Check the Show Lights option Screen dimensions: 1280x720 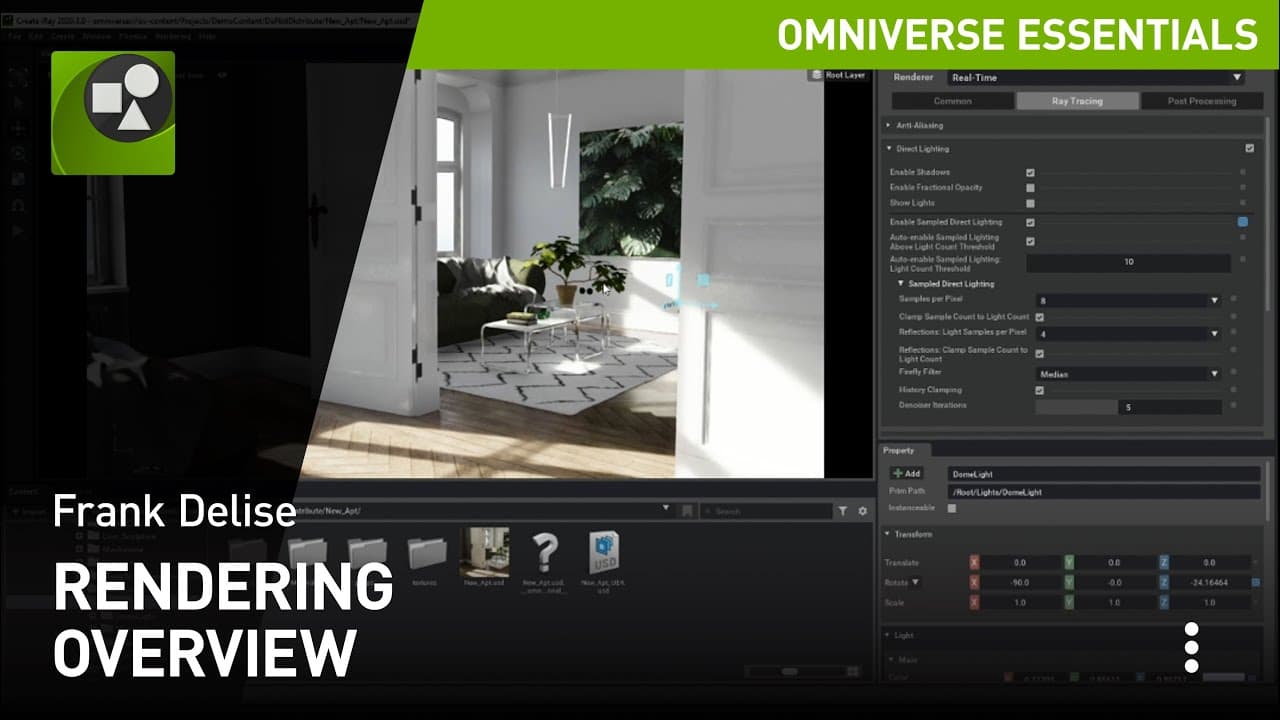click(1030, 203)
